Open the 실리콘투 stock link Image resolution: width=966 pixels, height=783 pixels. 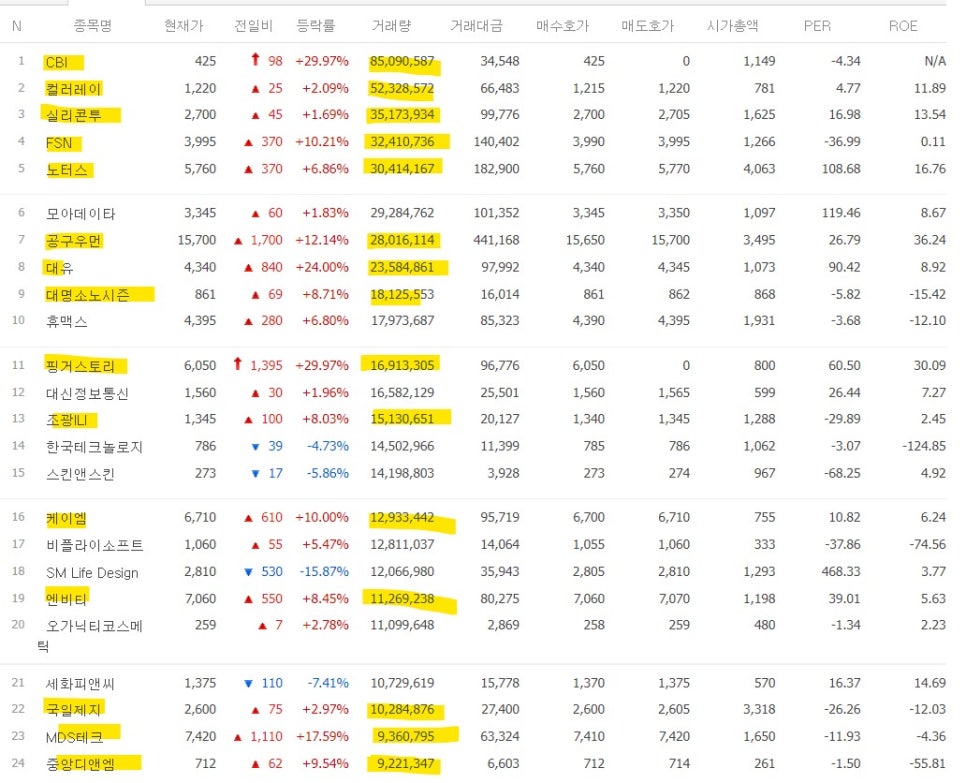pyautogui.click(x=73, y=115)
